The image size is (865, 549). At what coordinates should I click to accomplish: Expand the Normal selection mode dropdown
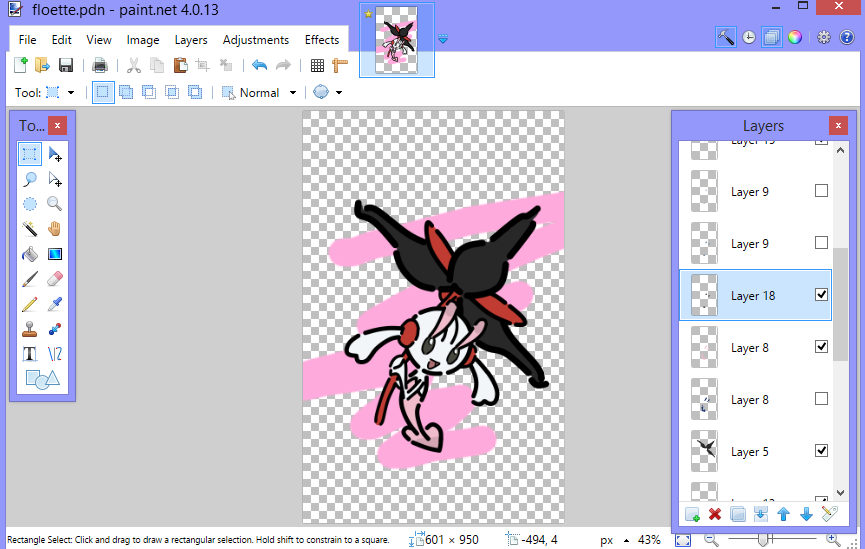tap(293, 93)
